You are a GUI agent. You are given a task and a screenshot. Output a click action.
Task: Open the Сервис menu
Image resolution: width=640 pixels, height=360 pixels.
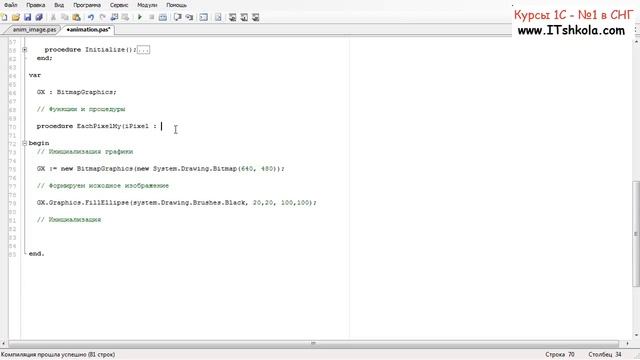pos(119,5)
